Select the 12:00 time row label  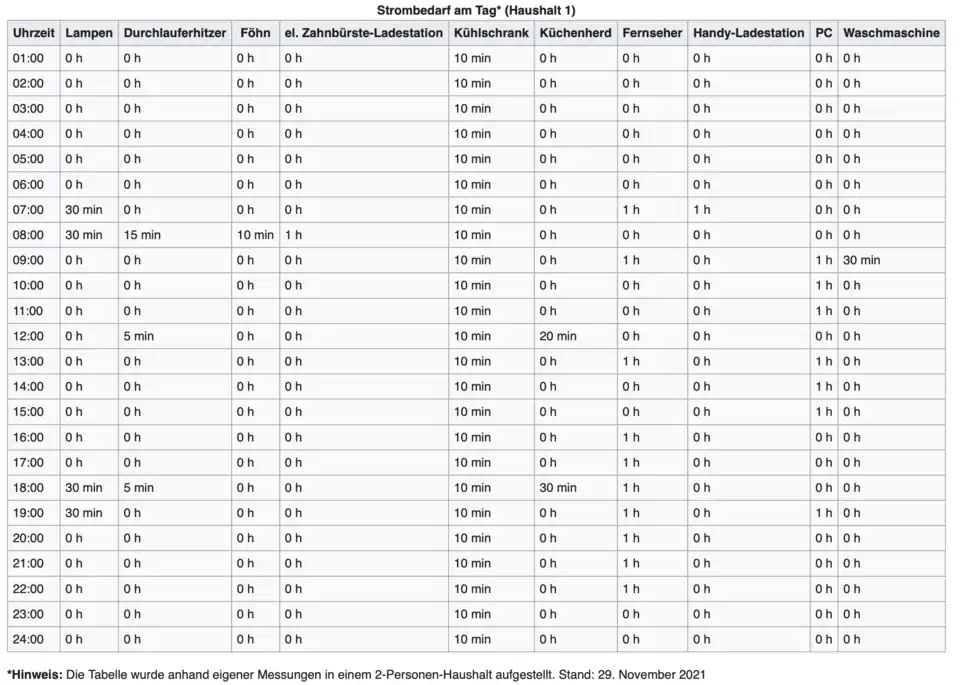point(28,336)
